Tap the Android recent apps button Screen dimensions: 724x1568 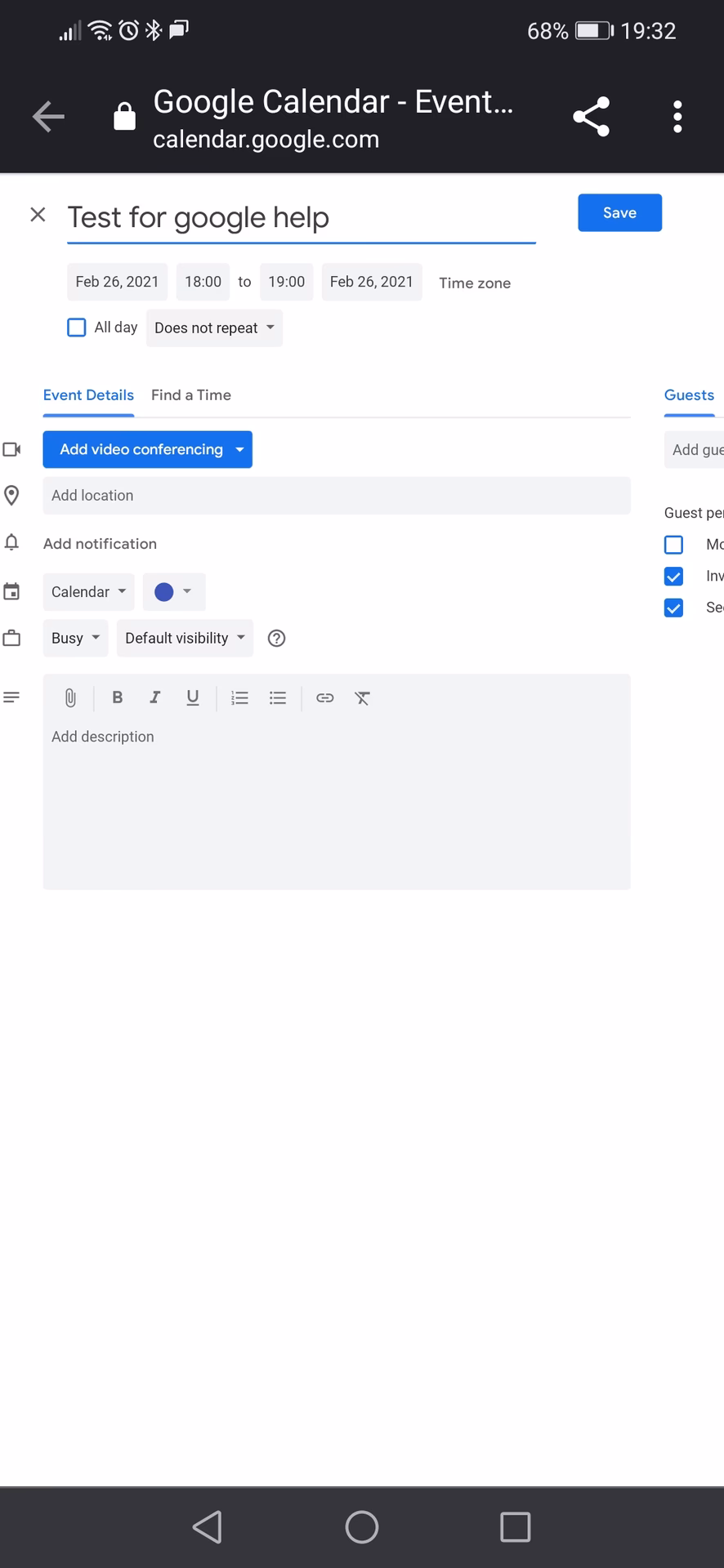pos(516,1526)
